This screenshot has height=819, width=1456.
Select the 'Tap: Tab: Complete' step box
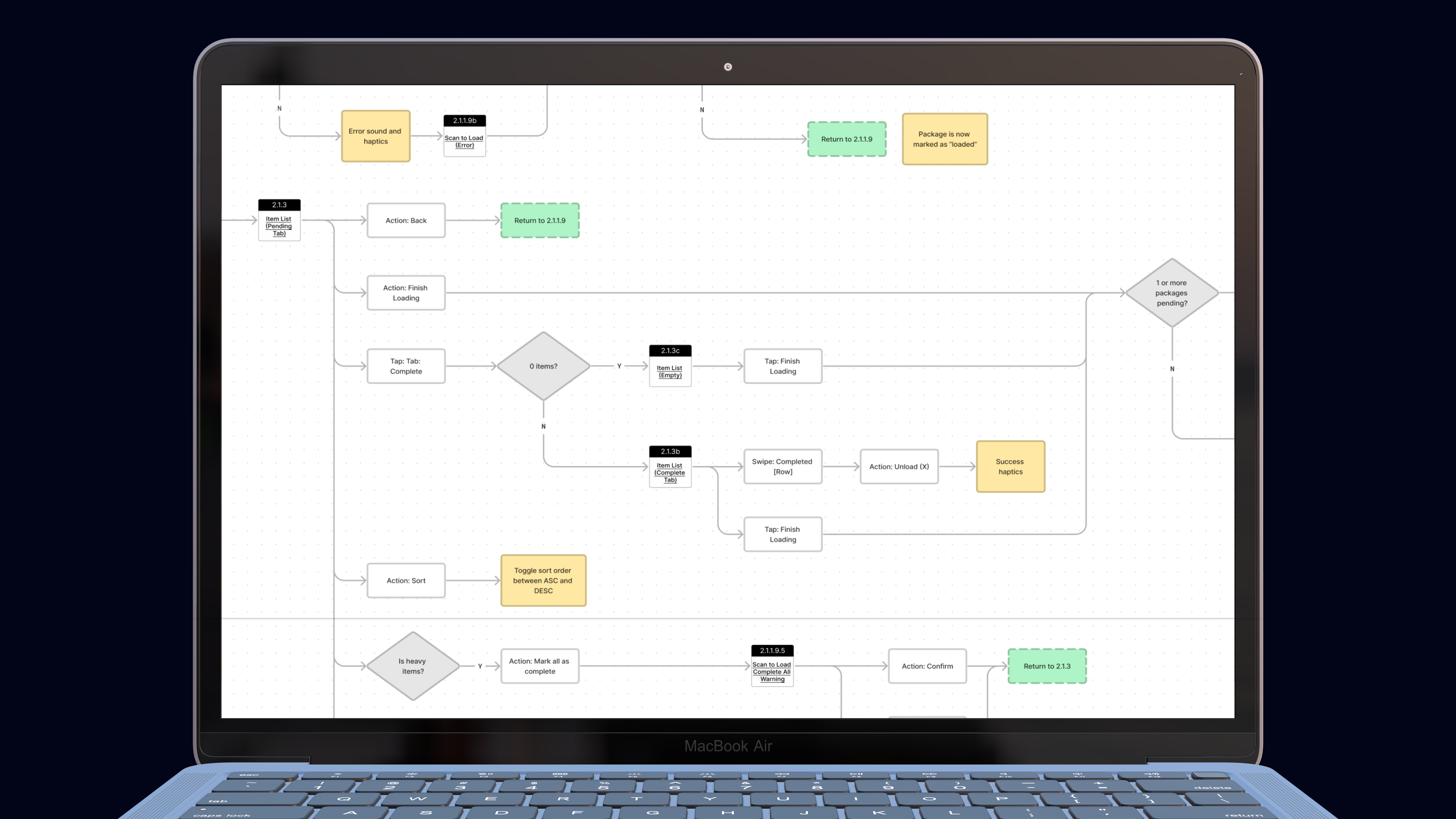pyautogui.click(x=406, y=366)
